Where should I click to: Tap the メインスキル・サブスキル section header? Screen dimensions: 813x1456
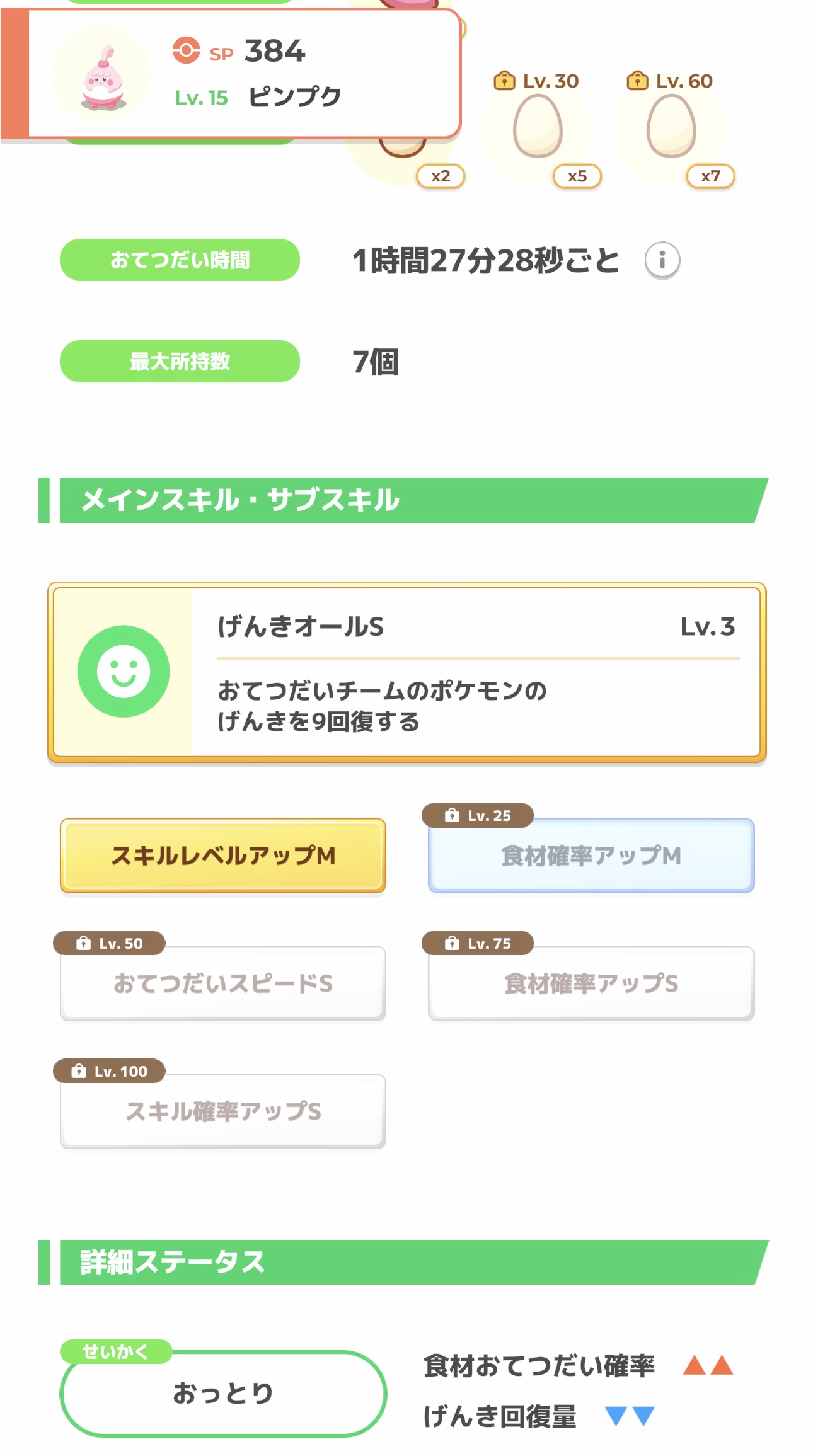403,500
